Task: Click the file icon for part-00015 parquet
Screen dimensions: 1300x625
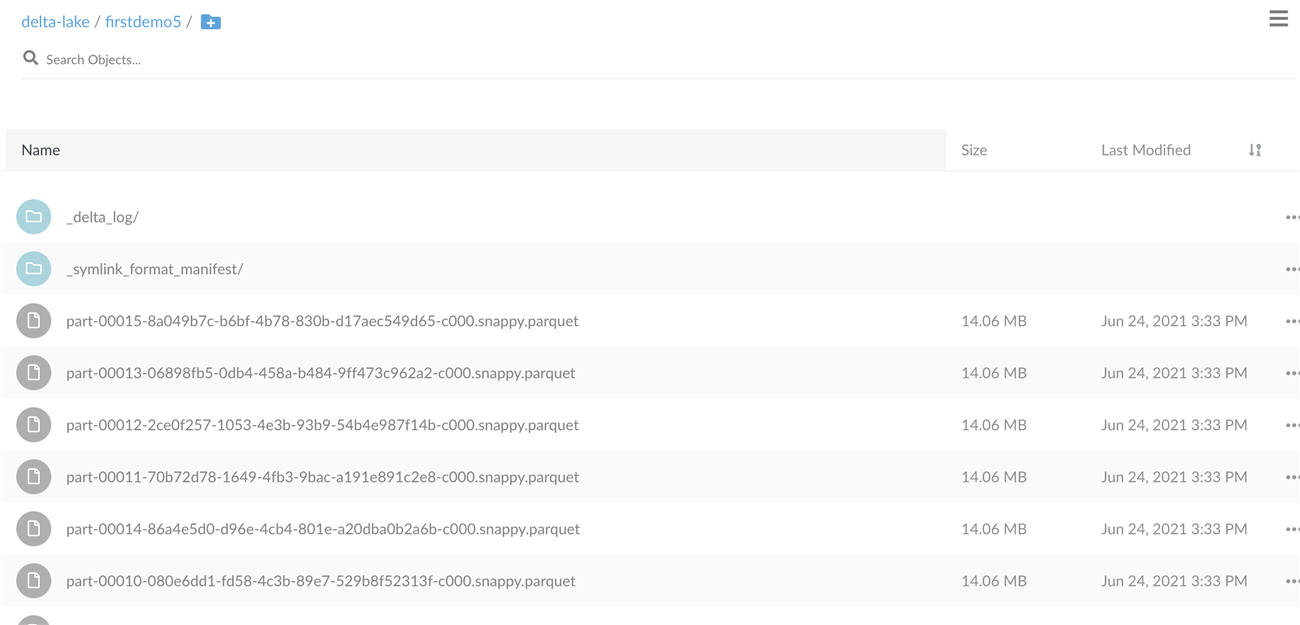Action: coord(33,320)
